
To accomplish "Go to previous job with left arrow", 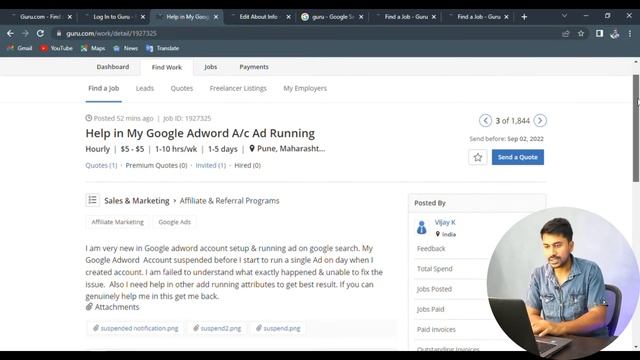I will click(x=485, y=121).
